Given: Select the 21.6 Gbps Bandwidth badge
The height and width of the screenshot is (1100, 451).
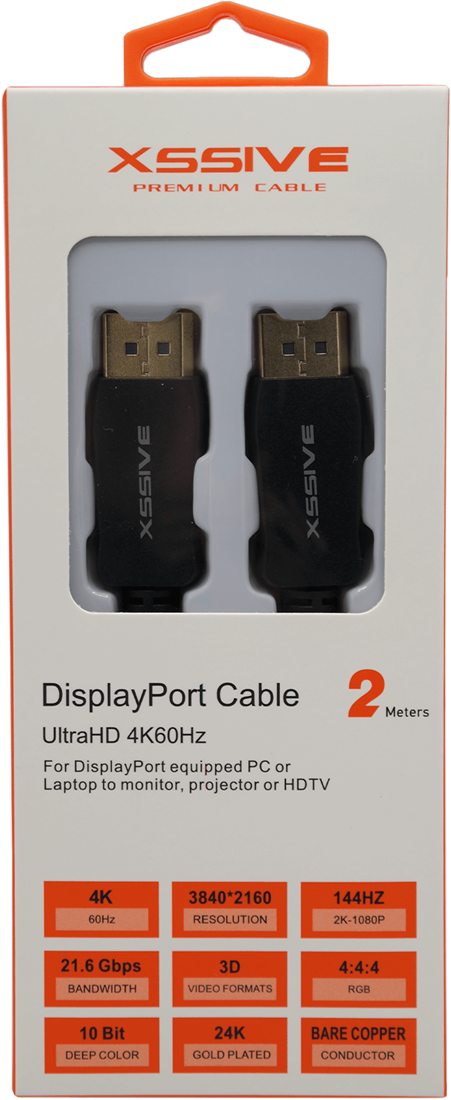Looking at the screenshot, I should [102, 979].
